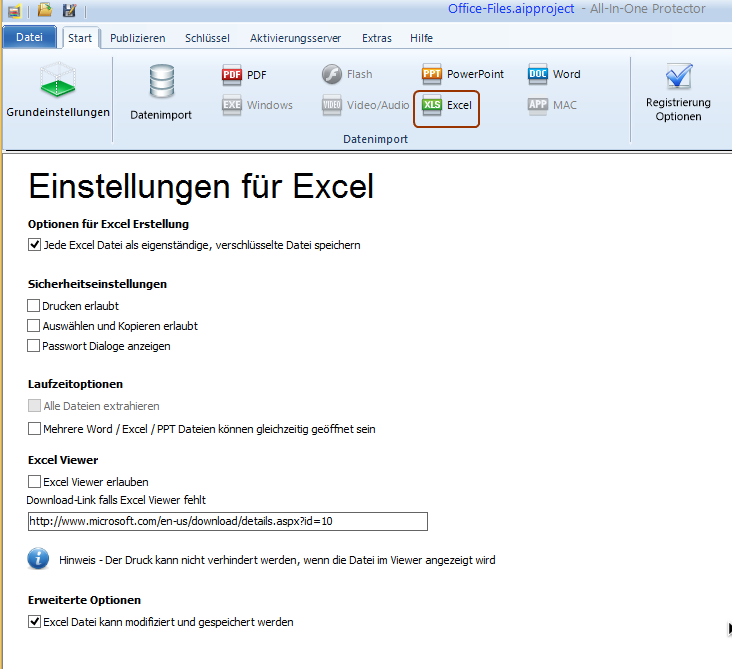Enable the Drucken erlaubt checkbox
This screenshot has width=732, height=669.
pyautogui.click(x=35, y=306)
